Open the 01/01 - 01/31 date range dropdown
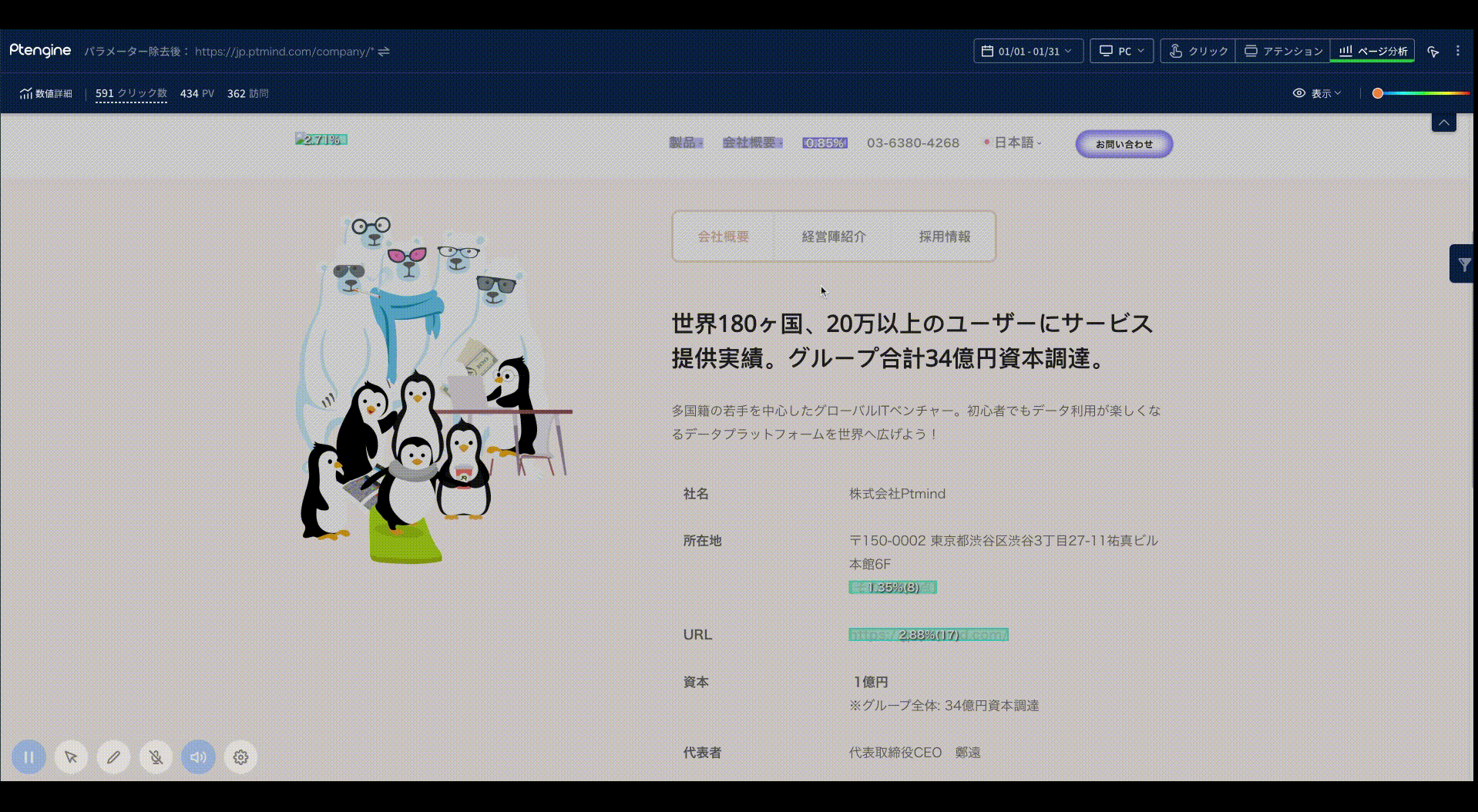 point(1028,51)
